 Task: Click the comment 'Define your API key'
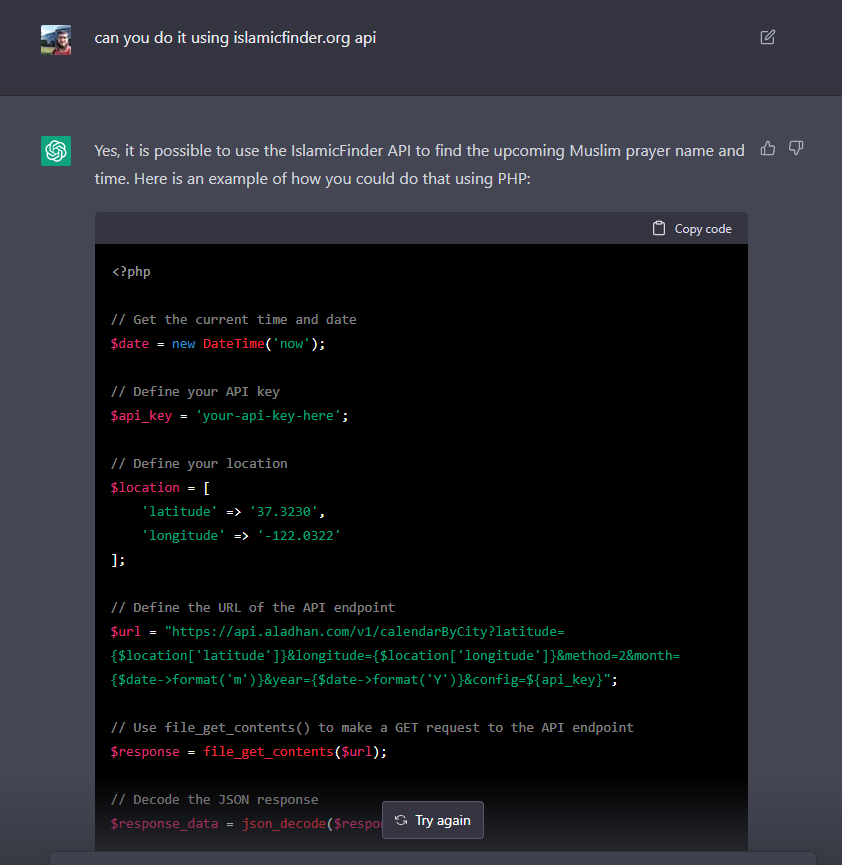coord(195,392)
